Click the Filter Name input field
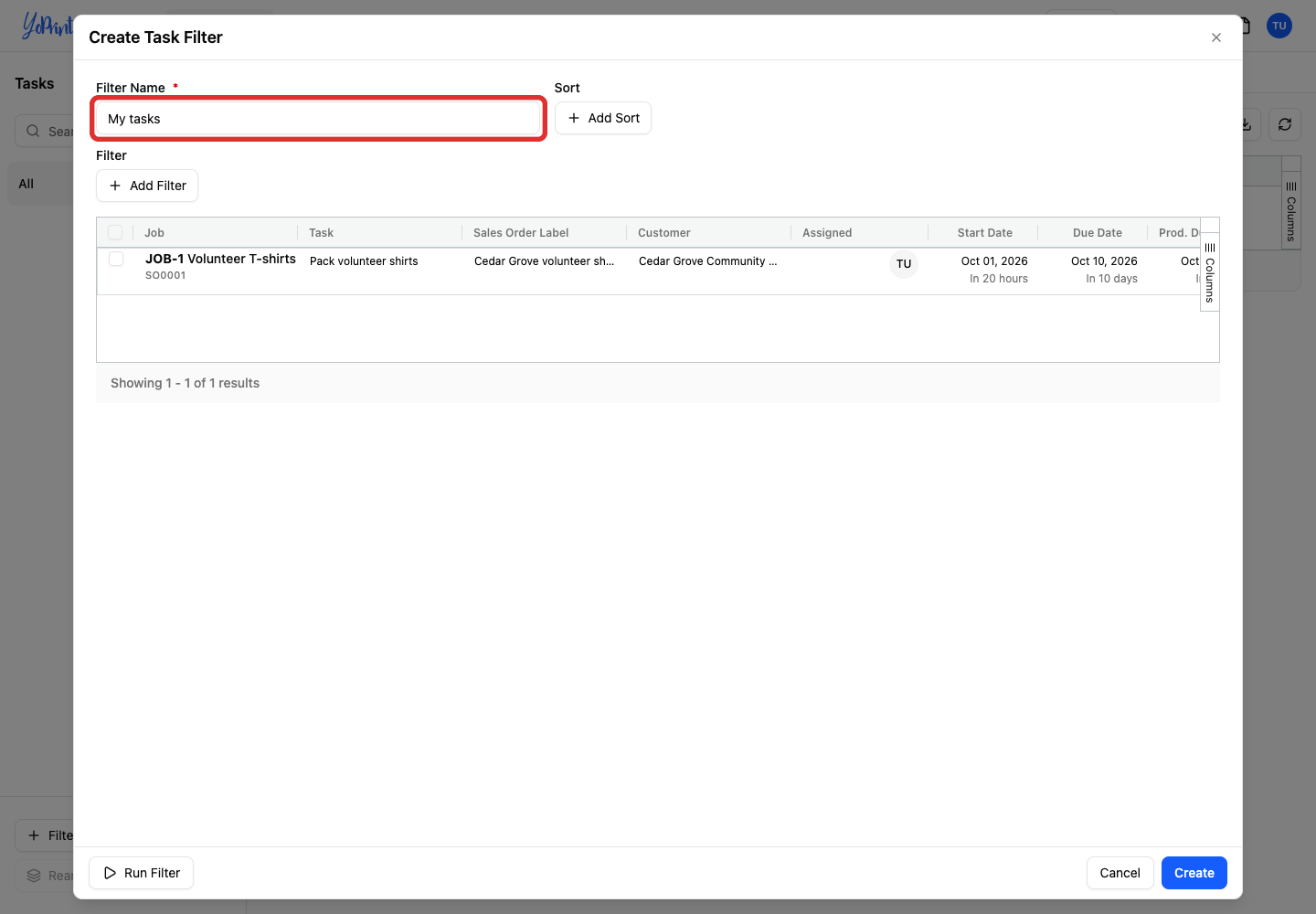 (319, 119)
